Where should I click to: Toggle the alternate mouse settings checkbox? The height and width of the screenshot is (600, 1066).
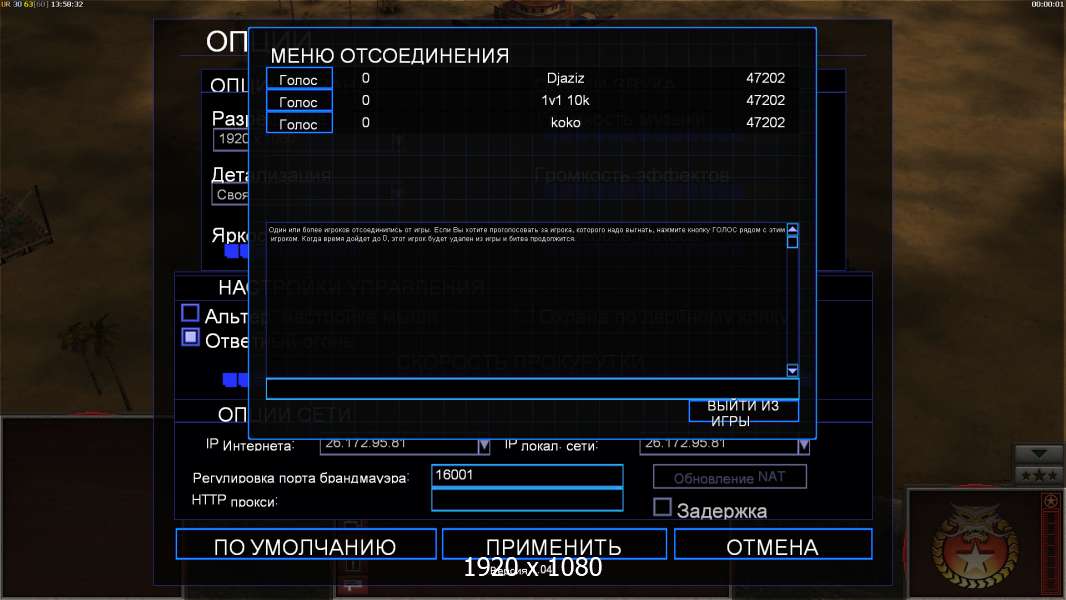(190, 313)
